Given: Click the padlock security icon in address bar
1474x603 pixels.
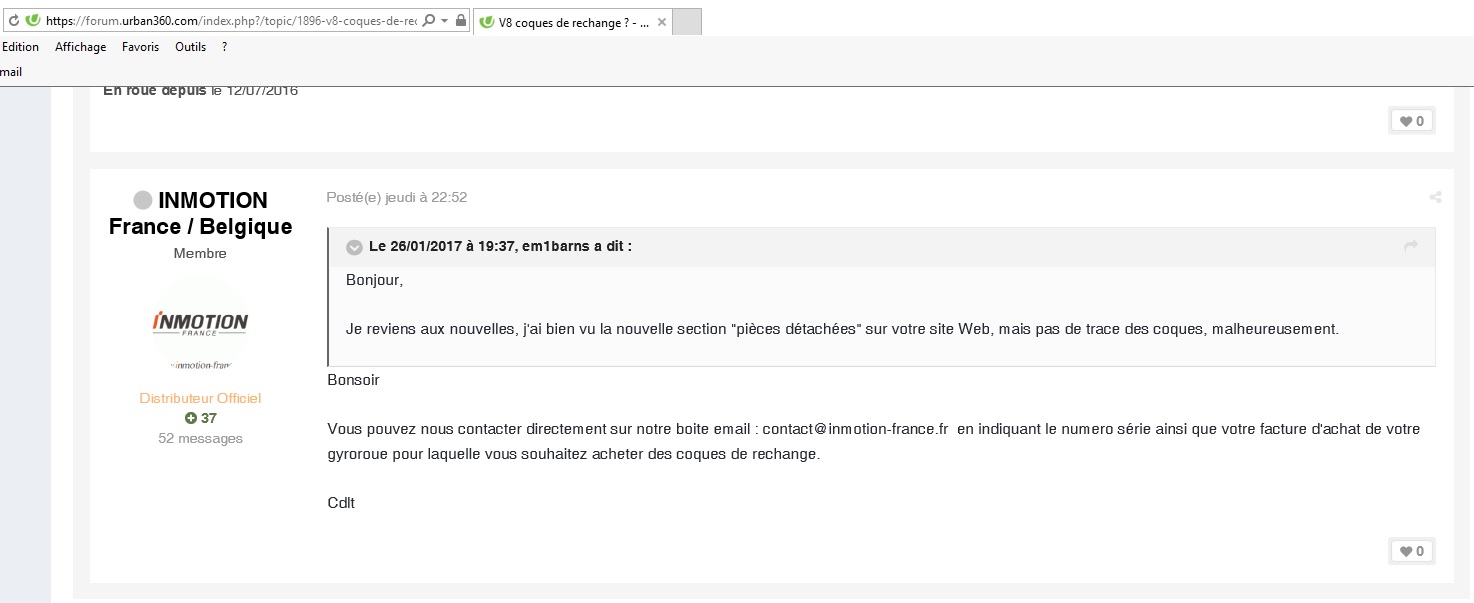Looking at the screenshot, I should click(460, 20).
